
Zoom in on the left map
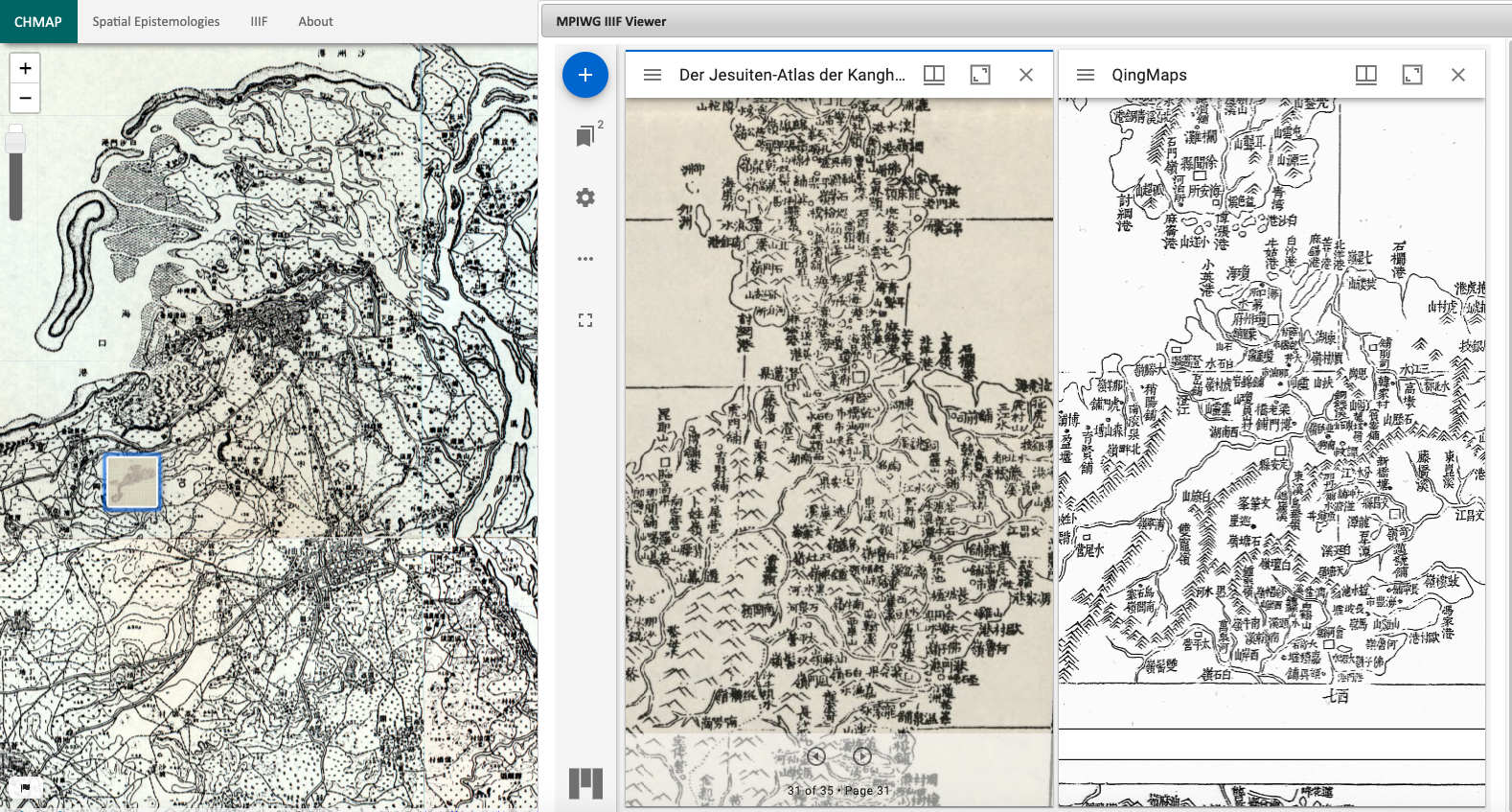[25, 68]
